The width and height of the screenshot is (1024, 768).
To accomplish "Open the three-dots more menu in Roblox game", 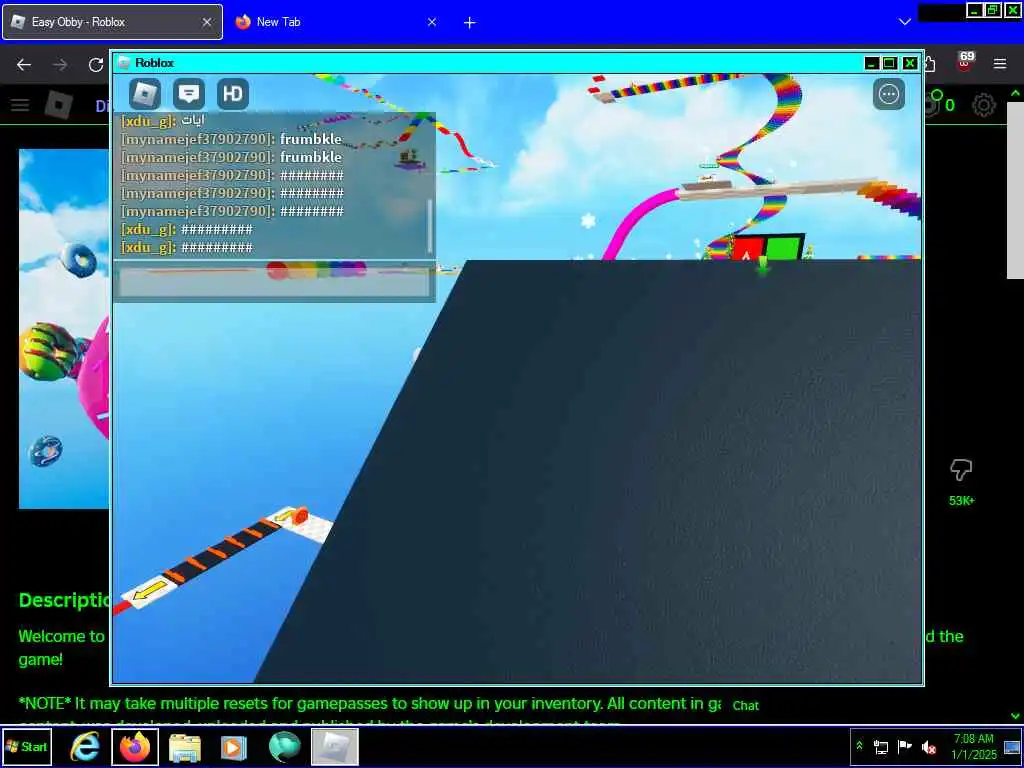I will click(889, 94).
